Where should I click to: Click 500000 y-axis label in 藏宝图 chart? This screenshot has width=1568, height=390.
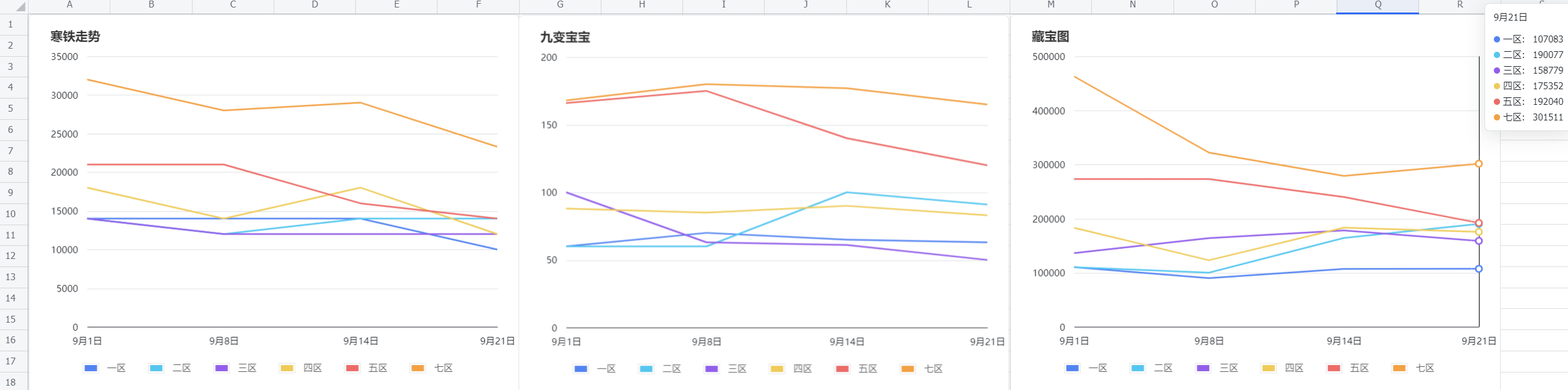[1049, 57]
